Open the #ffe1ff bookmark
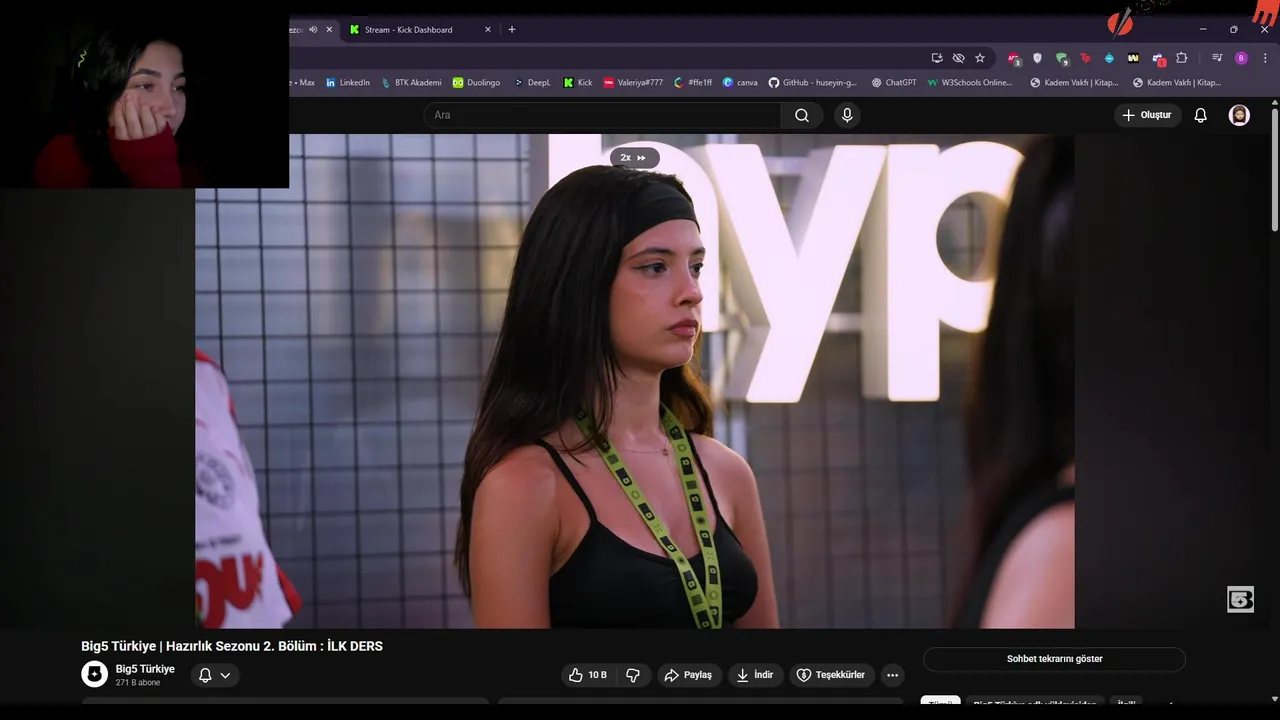1280x720 pixels. (693, 83)
